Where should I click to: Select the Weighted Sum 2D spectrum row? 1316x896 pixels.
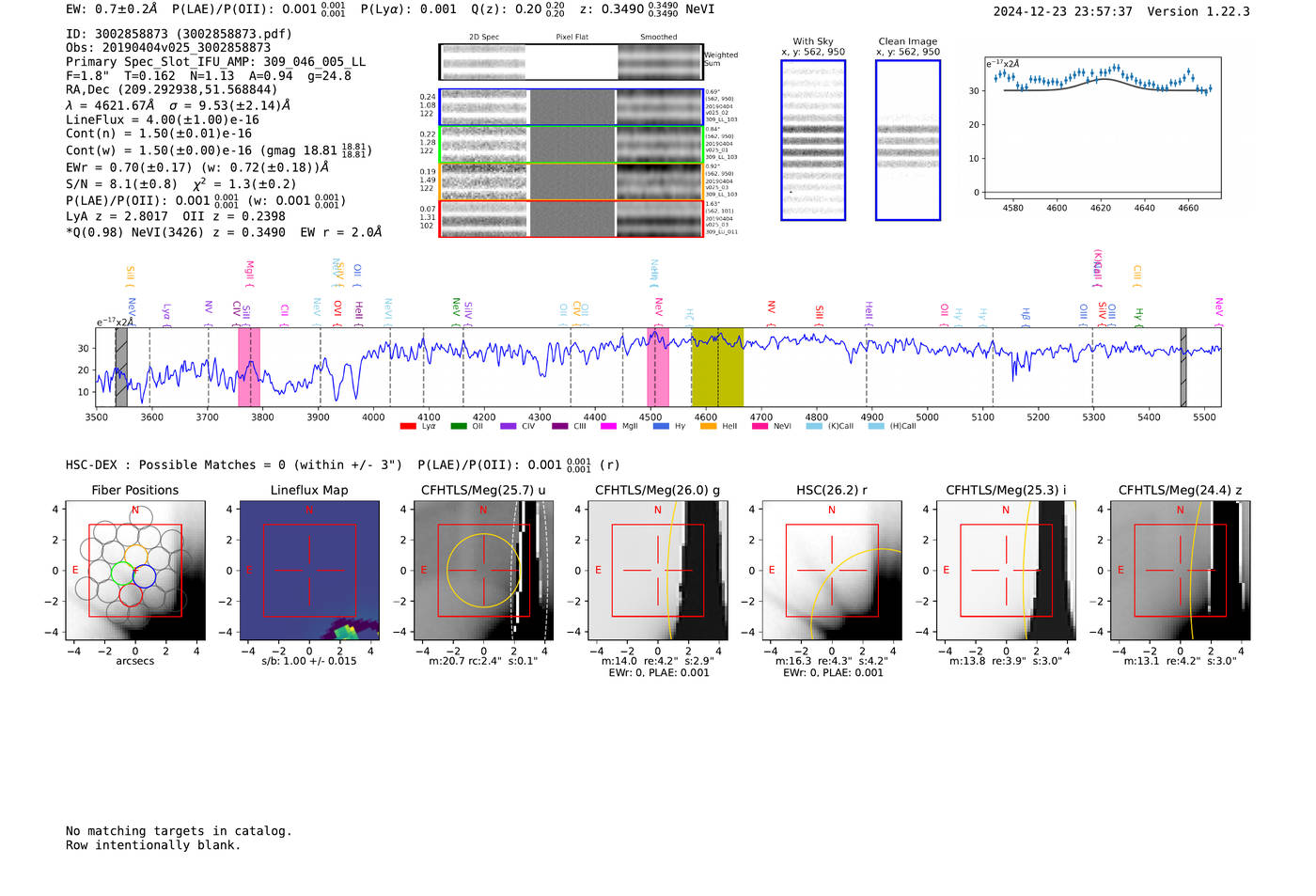pyautogui.click(x=571, y=62)
